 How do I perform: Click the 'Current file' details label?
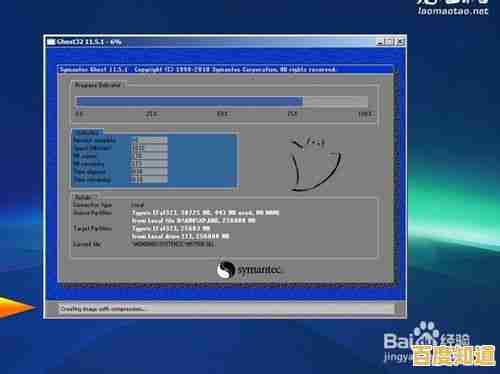coord(87,244)
